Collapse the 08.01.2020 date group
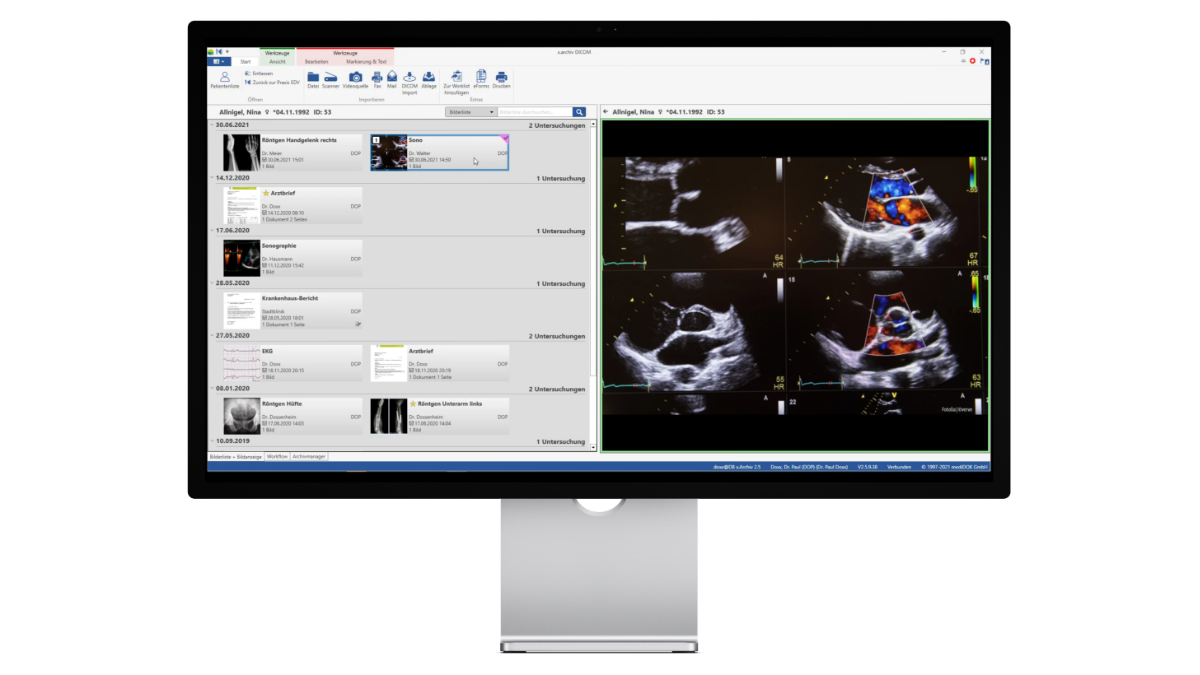 [211, 389]
